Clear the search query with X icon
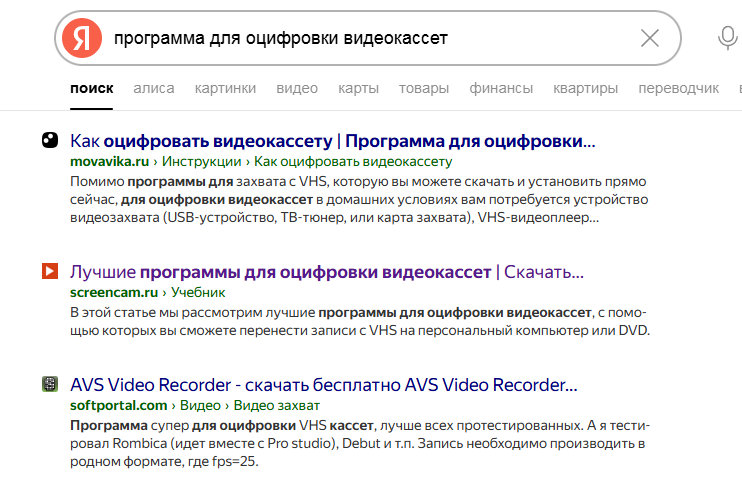 click(650, 38)
